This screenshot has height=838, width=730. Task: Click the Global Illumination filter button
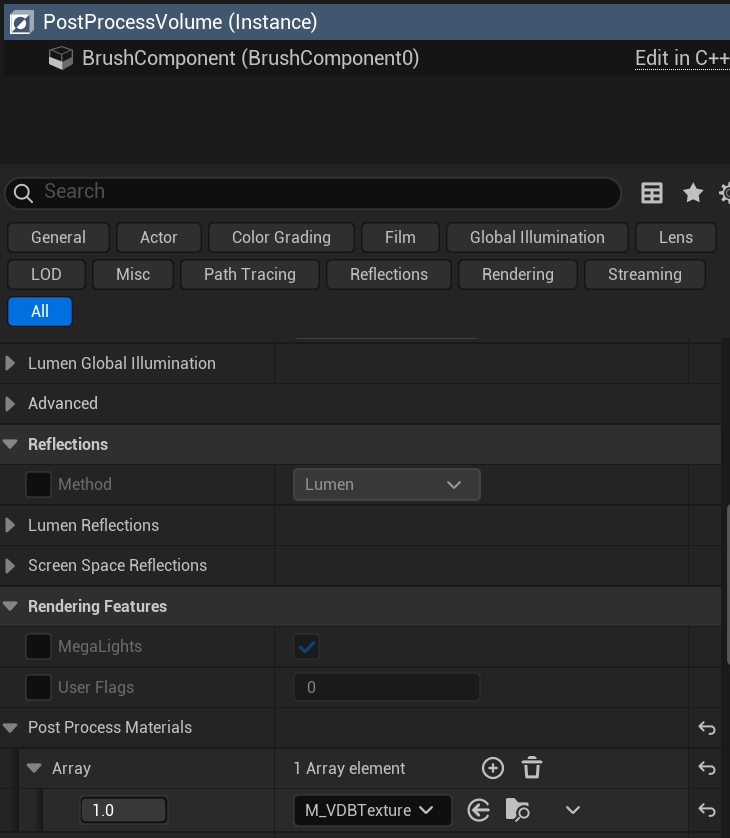tap(537, 237)
